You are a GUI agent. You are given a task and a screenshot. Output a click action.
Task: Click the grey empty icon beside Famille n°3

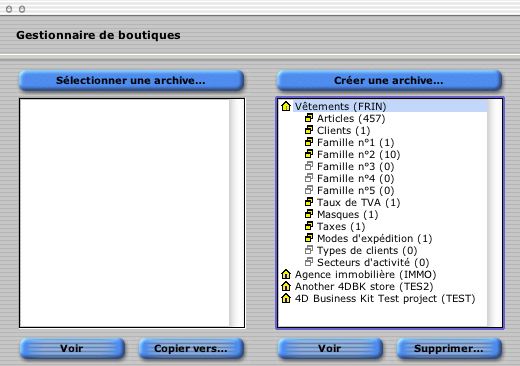(309, 166)
